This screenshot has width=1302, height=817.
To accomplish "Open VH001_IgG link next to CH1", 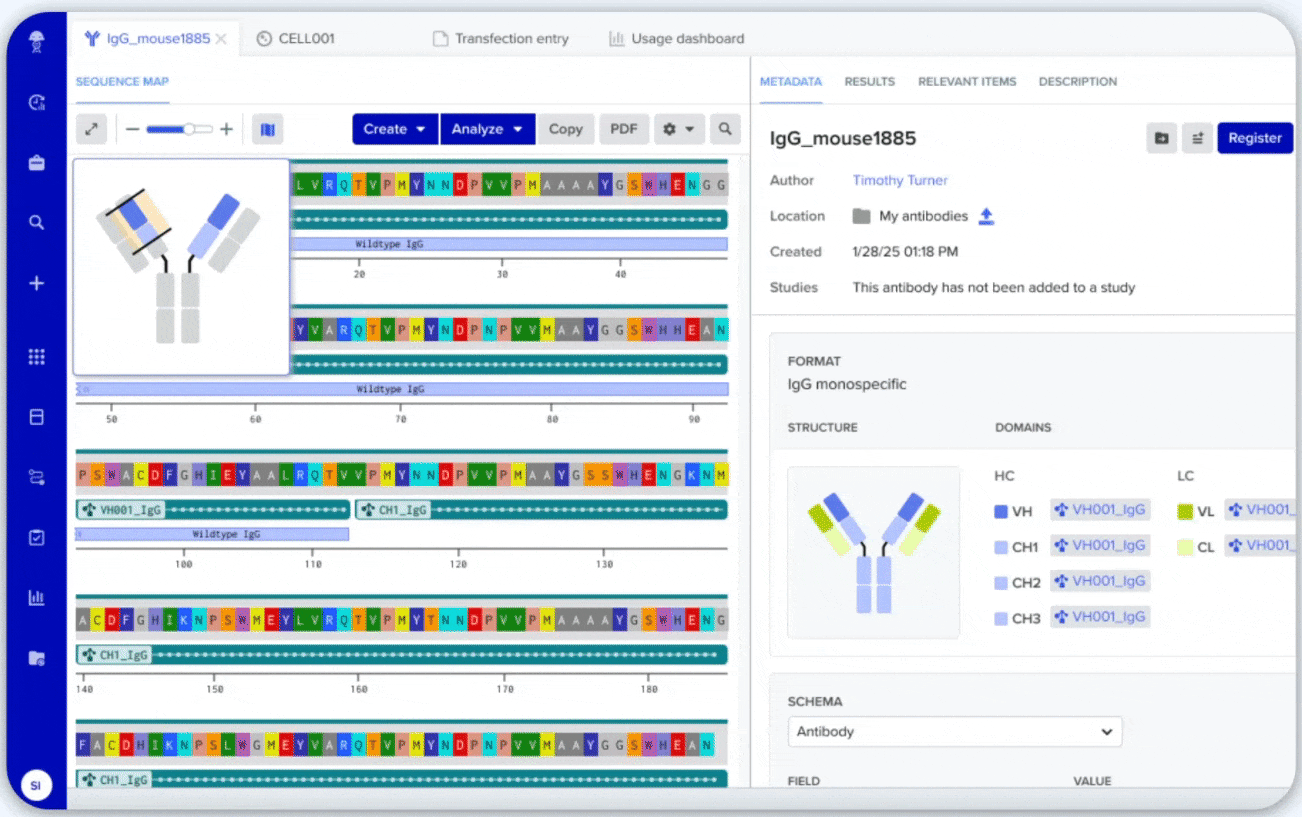I will (1100, 546).
